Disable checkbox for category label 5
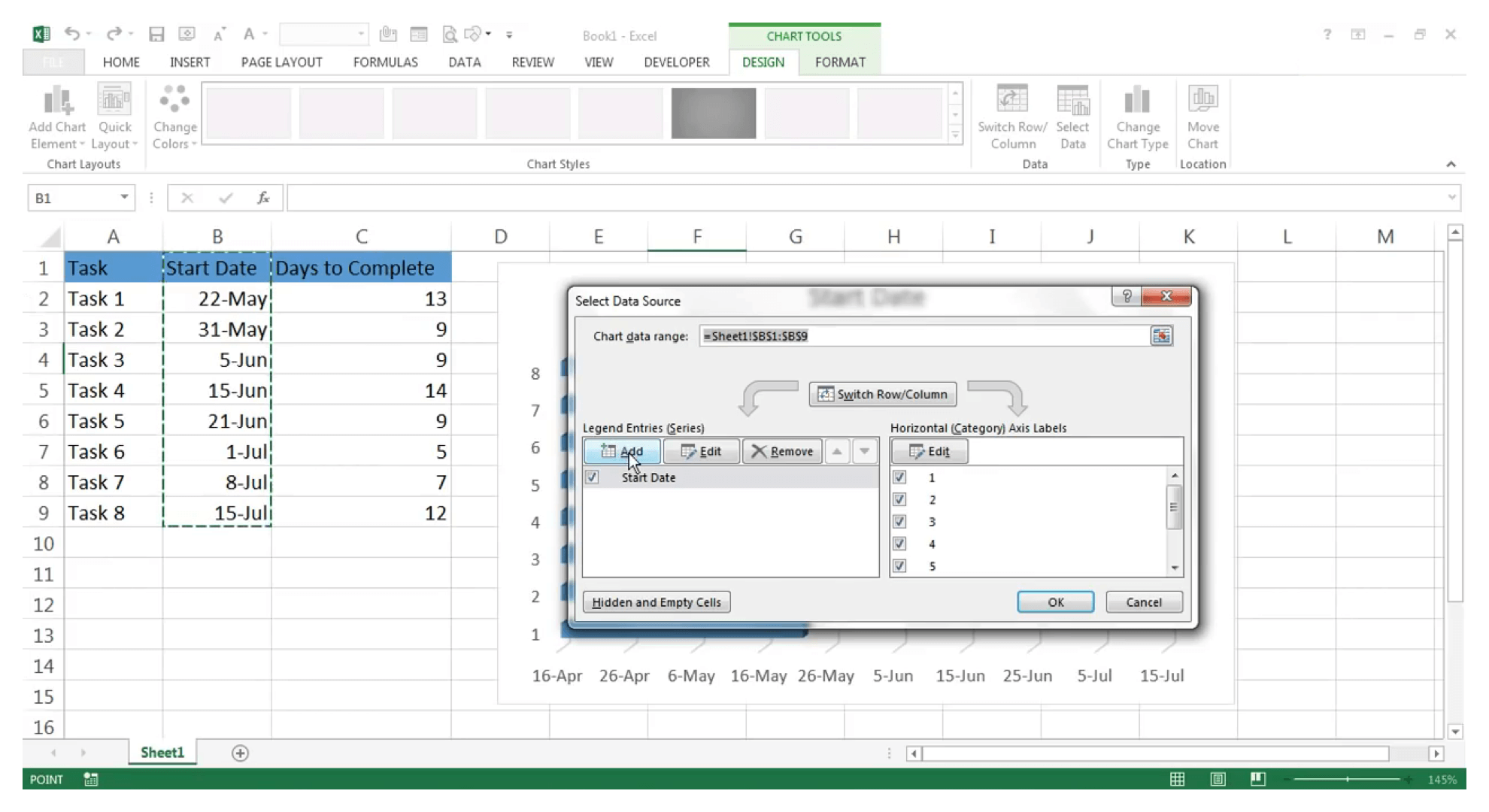1489x812 pixels. (x=899, y=565)
